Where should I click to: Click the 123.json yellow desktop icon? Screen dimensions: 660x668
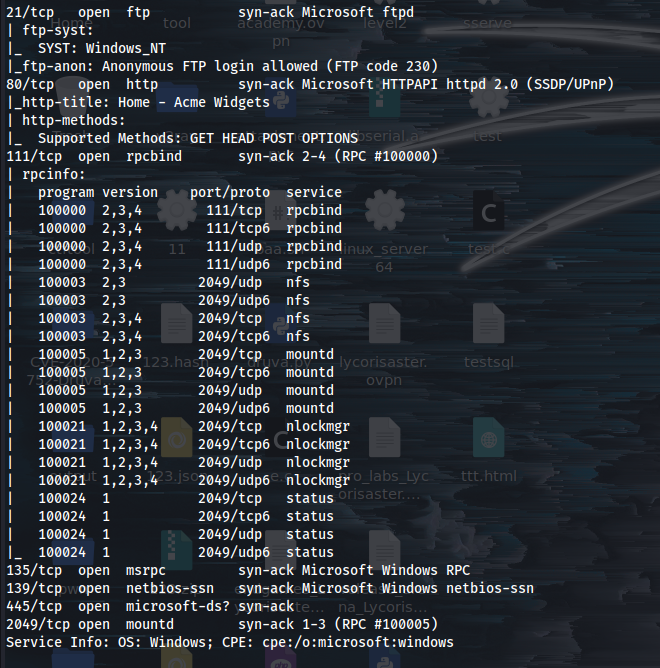[x=176, y=438]
